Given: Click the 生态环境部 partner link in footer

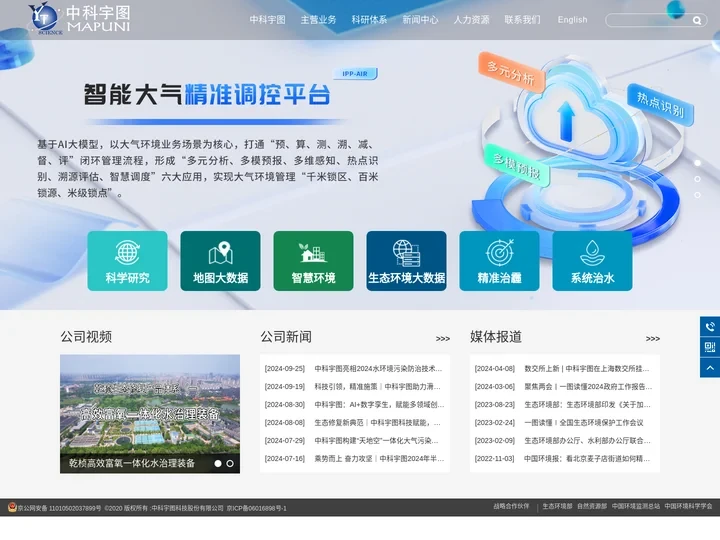Looking at the screenshot, I should [557, 506].
